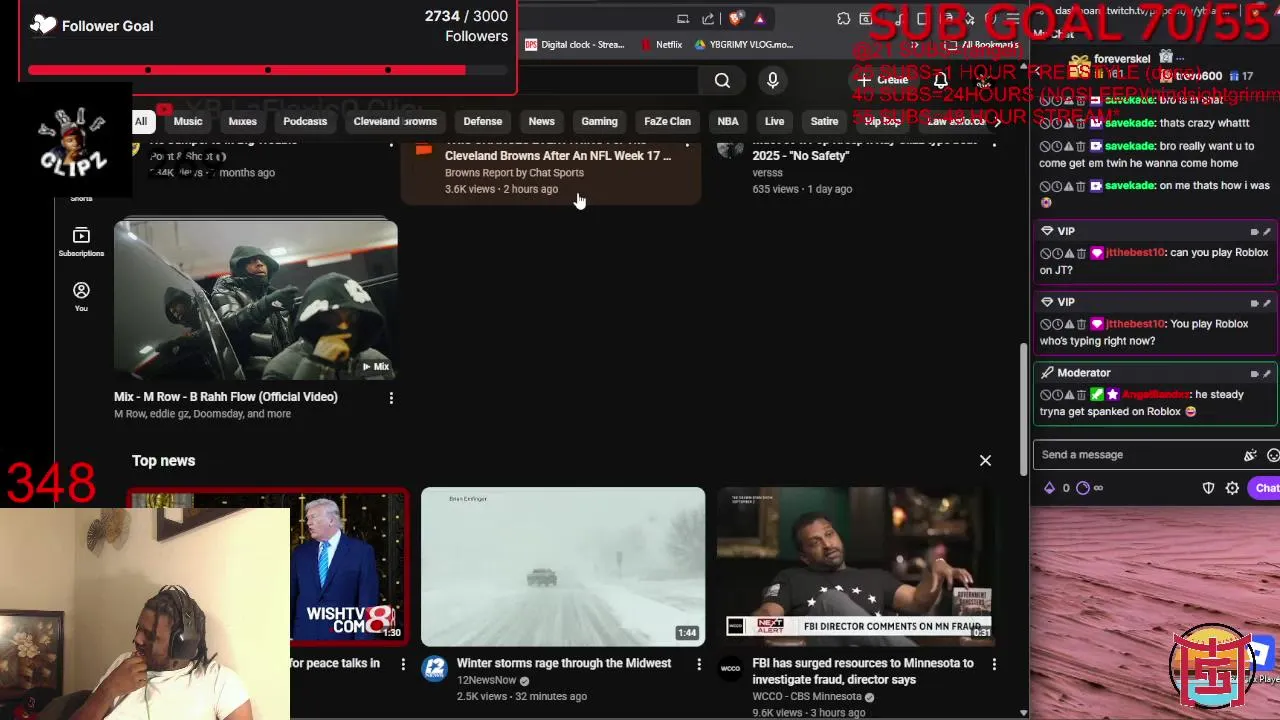Open YouTube notifications bell
The height and width of the screenshot is (720, 1280).
[x=941, y=80]
